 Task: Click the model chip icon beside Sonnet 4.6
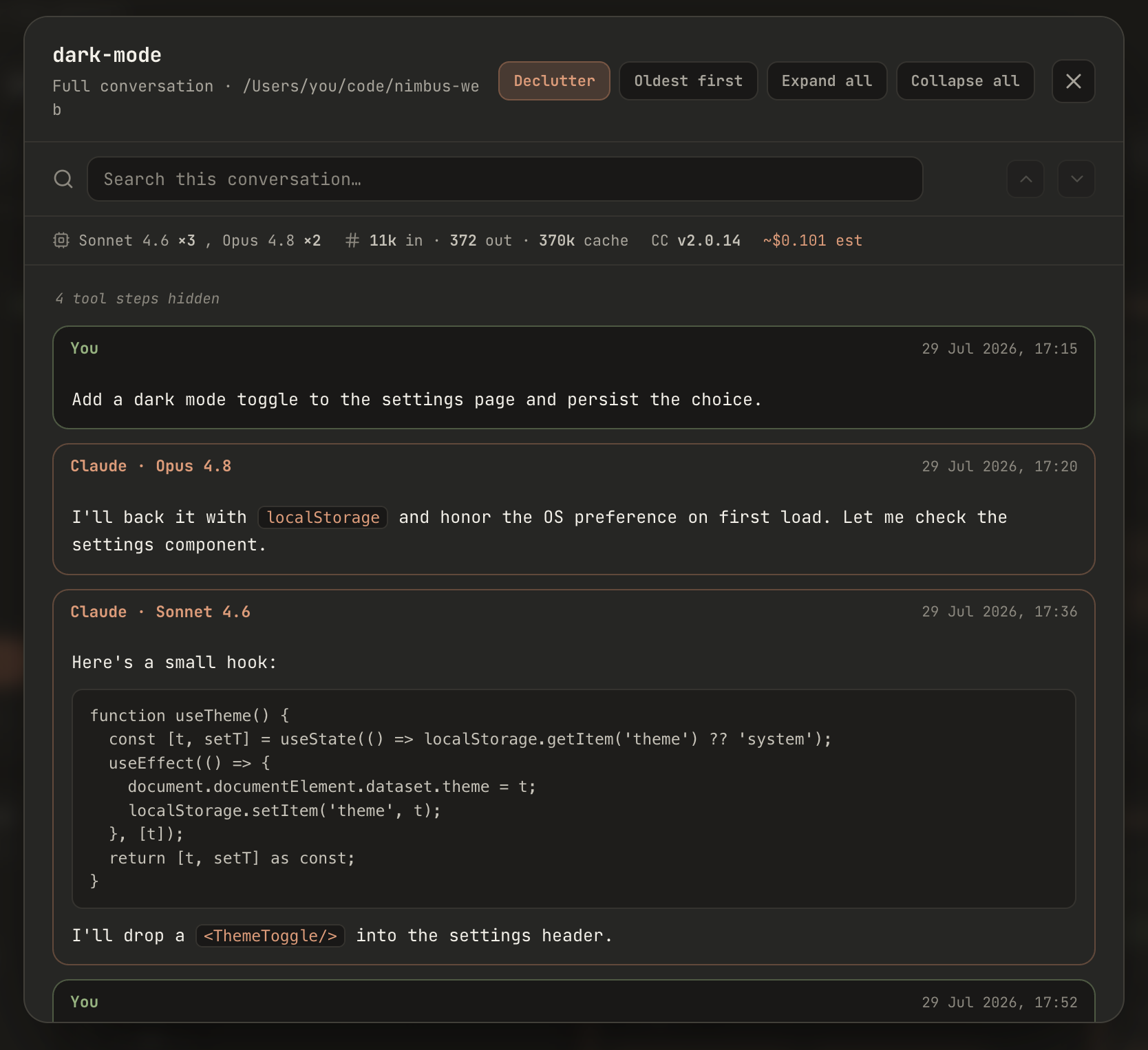click(x=61, y=240)
